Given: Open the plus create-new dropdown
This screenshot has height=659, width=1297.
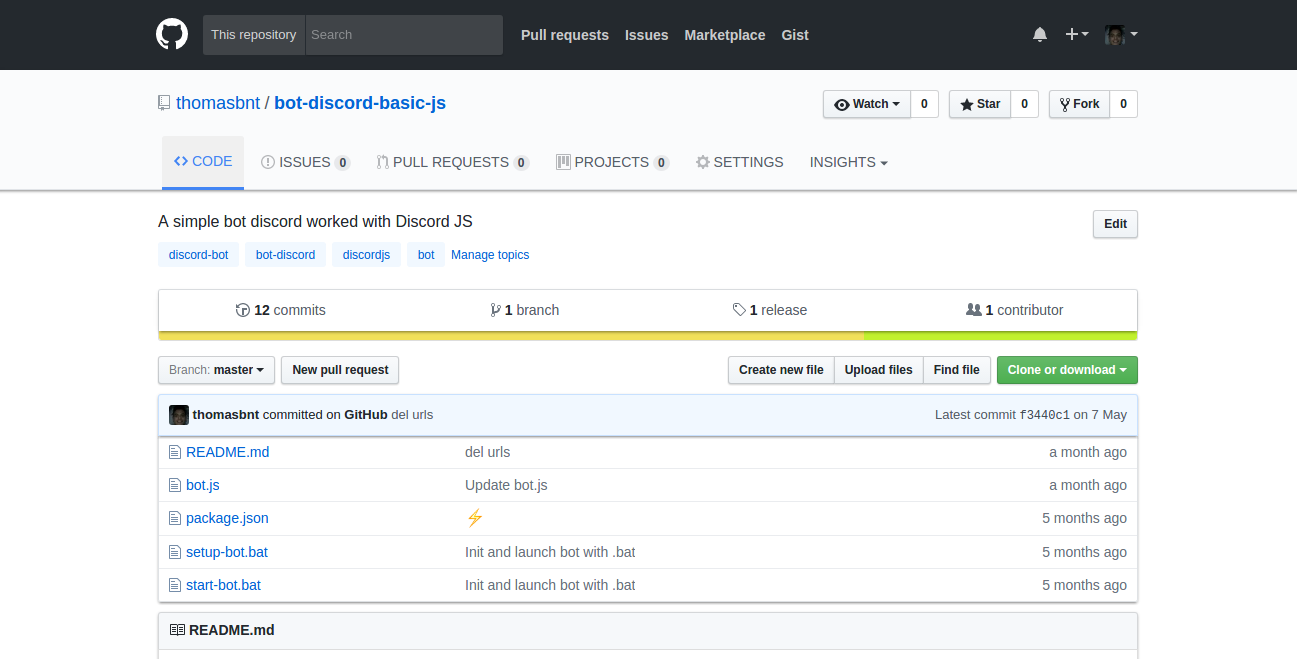Looking at the screenshot, I should [x=1076, y=34].
